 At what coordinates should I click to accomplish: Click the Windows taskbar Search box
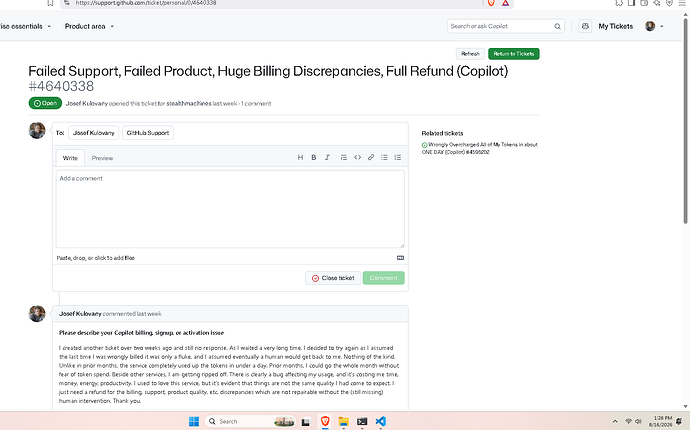tap(250, 421)
